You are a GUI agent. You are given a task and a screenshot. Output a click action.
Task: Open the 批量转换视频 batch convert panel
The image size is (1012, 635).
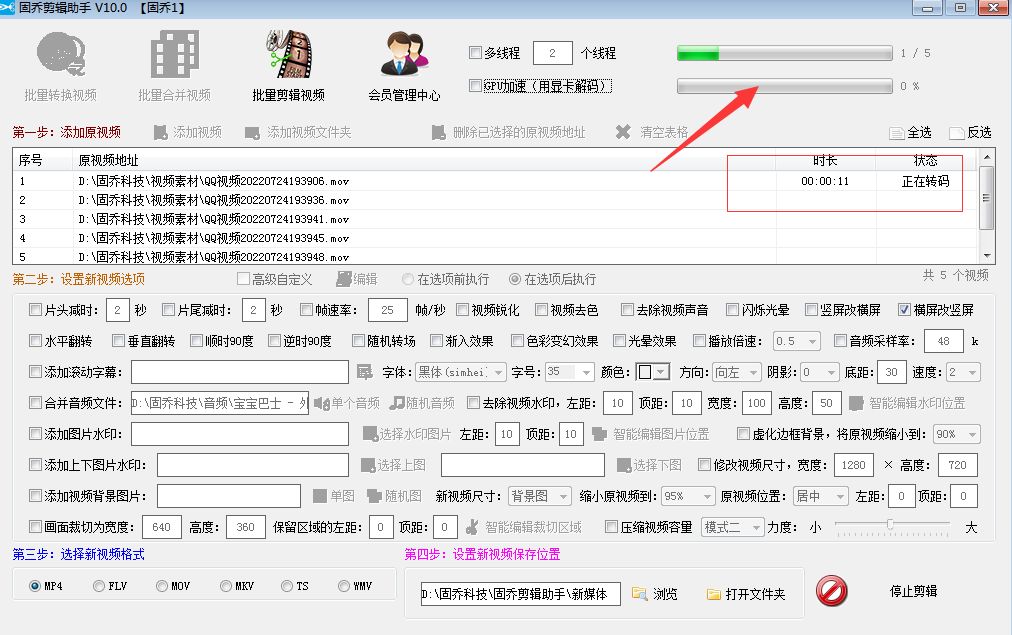(62, 55)
